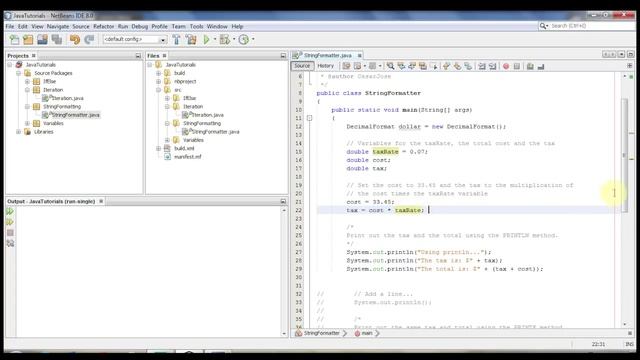This screenshot has width=640, height=360.
Task: Open the Navigate menu
Action: (x=58, y=26)
